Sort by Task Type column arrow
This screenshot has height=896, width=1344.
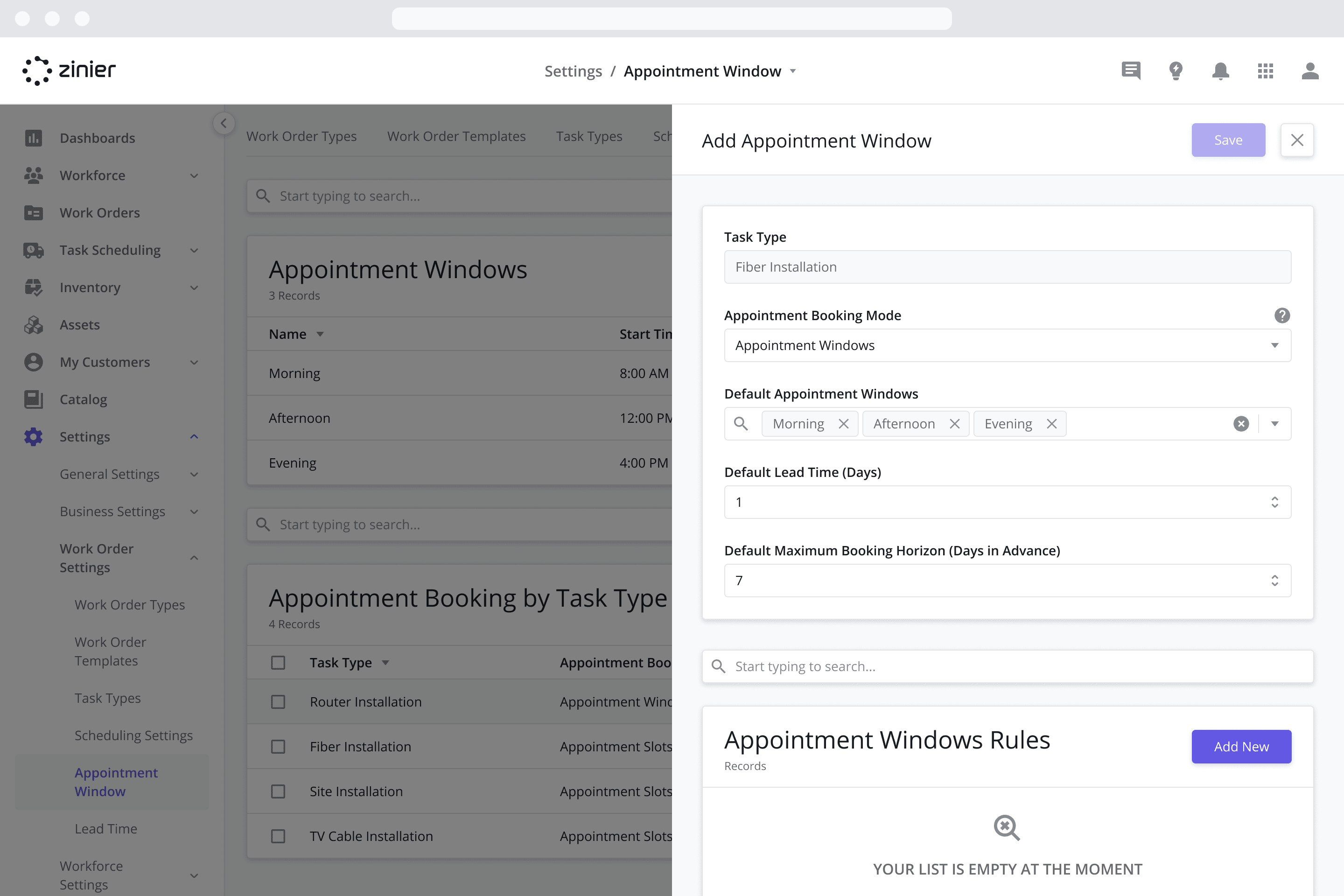click(386, 662)
